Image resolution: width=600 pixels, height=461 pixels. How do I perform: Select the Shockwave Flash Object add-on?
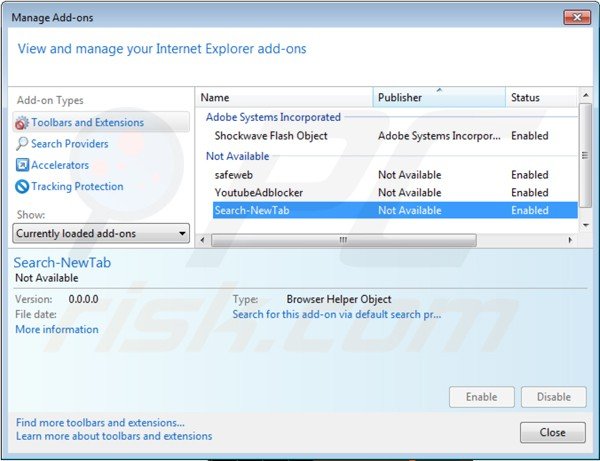[x=395, y=136]
